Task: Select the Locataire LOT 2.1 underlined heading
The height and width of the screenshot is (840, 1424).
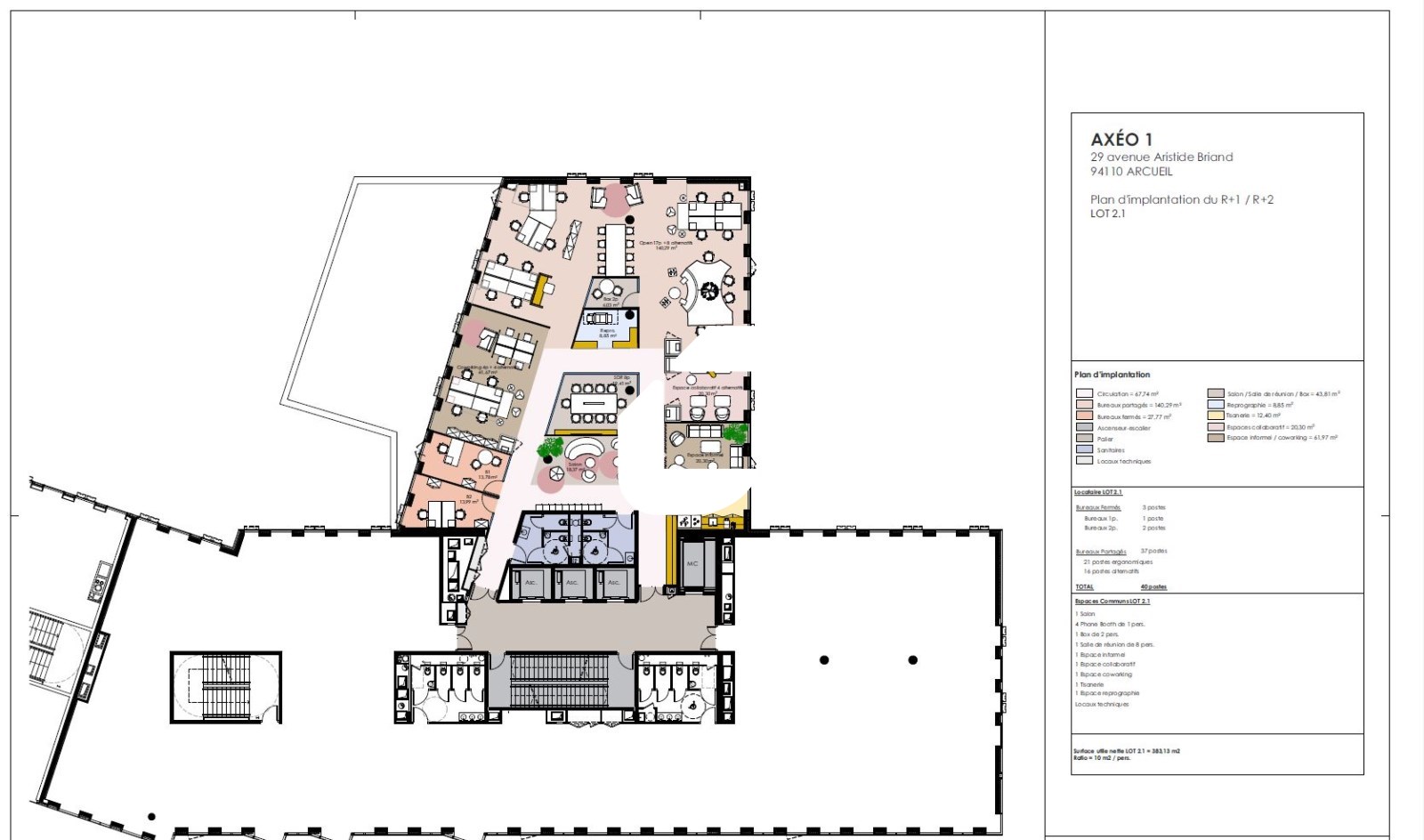Action: click(x=1097, y=492)
